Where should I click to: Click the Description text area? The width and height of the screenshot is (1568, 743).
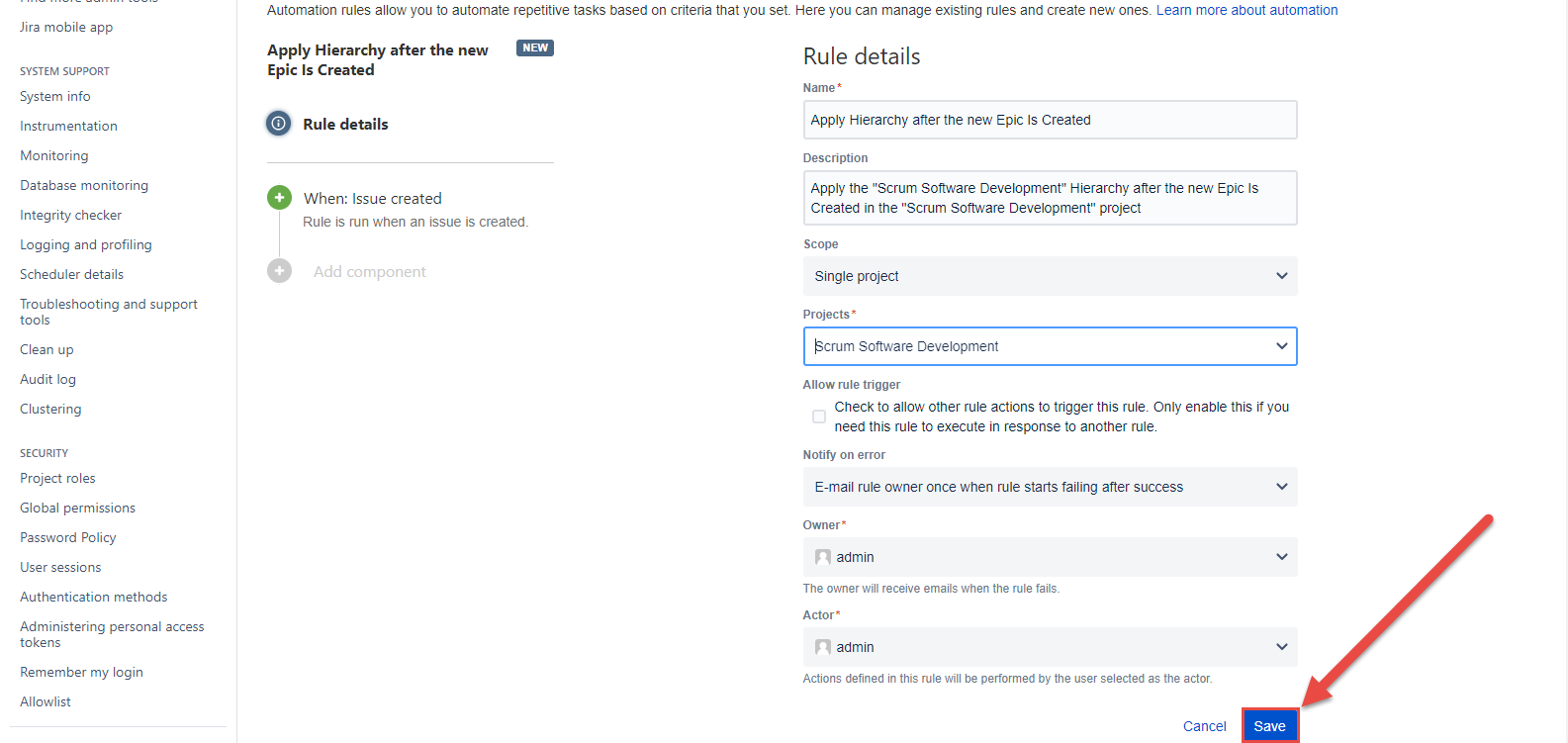[1049, 198]
